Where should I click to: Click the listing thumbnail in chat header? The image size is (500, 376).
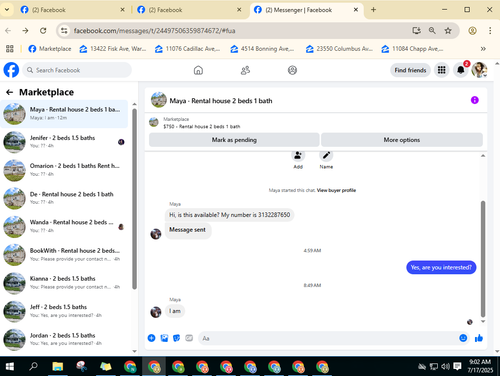click(x=159, y=100)
